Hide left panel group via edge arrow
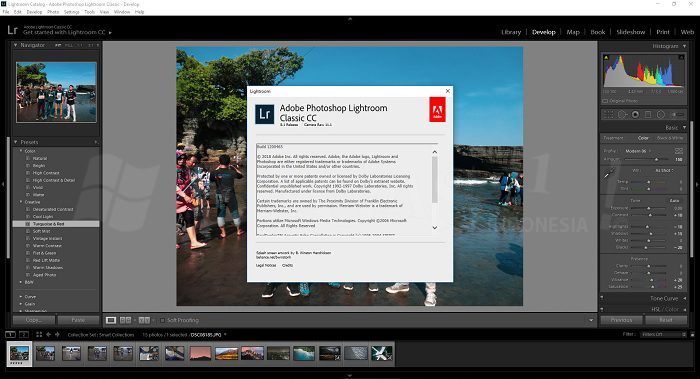700x379 pixels. [3, 184]
